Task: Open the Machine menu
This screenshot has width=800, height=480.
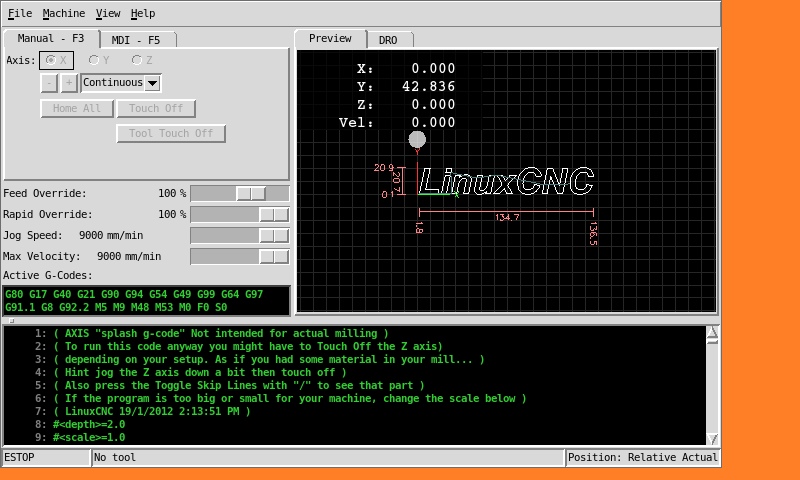Action: (x=64, y=13)
